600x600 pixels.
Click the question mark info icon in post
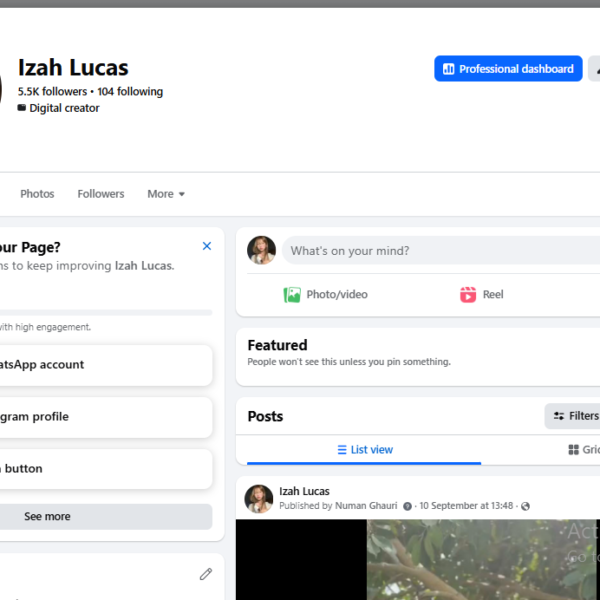click(x=408, y=506)
